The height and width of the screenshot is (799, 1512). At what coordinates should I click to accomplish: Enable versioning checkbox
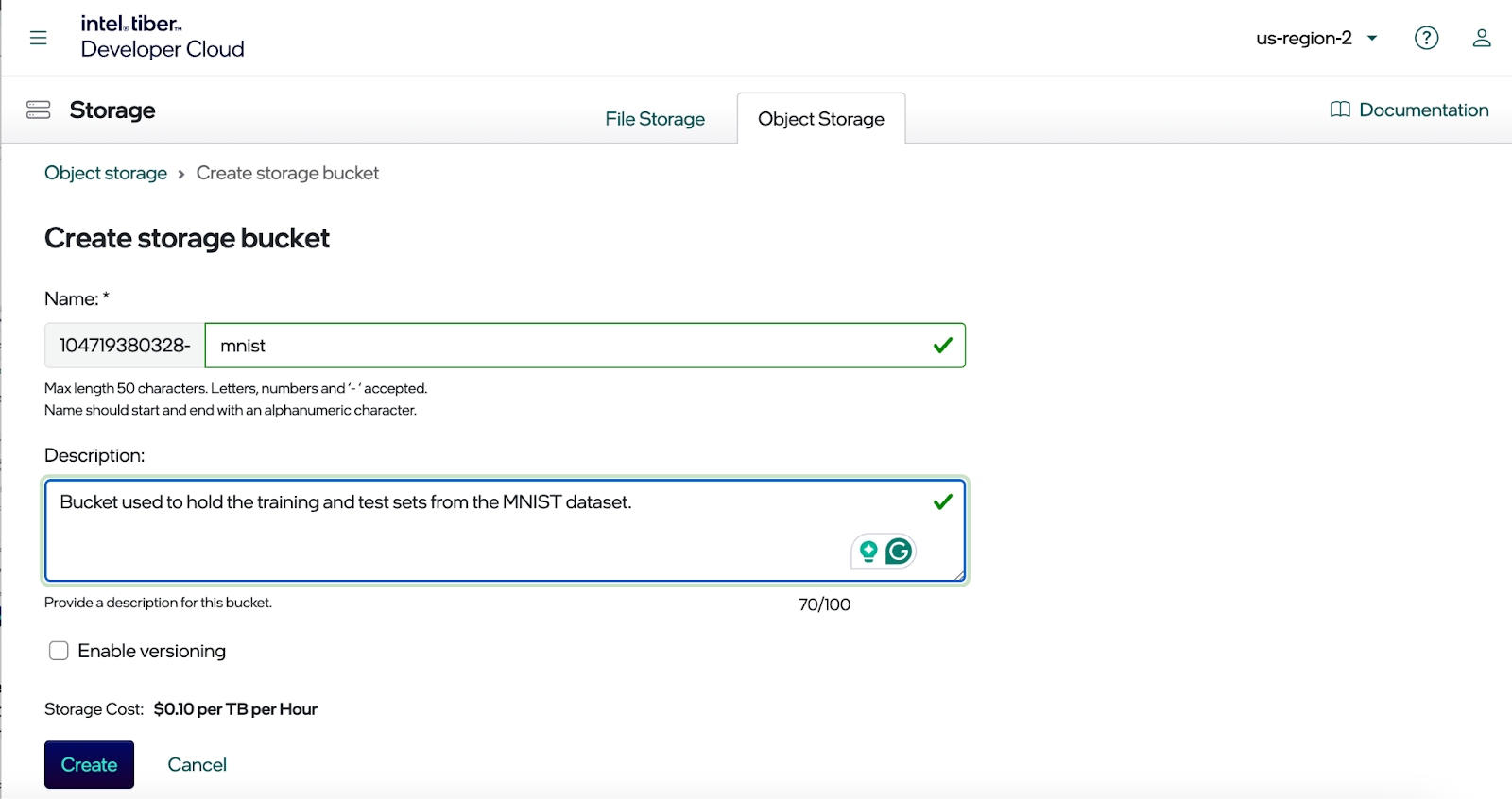point(59,651)
